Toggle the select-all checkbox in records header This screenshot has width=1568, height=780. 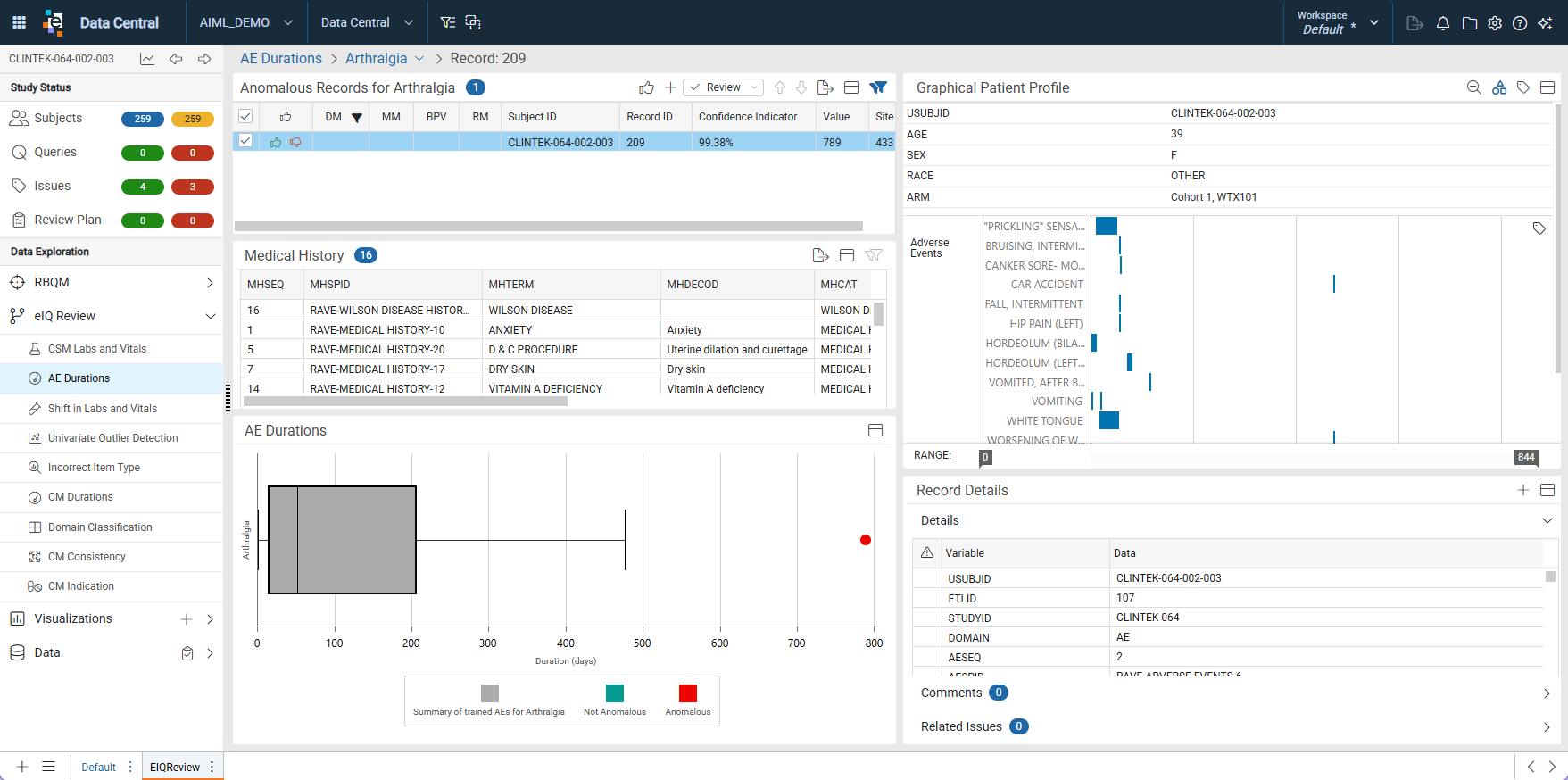click(x=245, y=116)
